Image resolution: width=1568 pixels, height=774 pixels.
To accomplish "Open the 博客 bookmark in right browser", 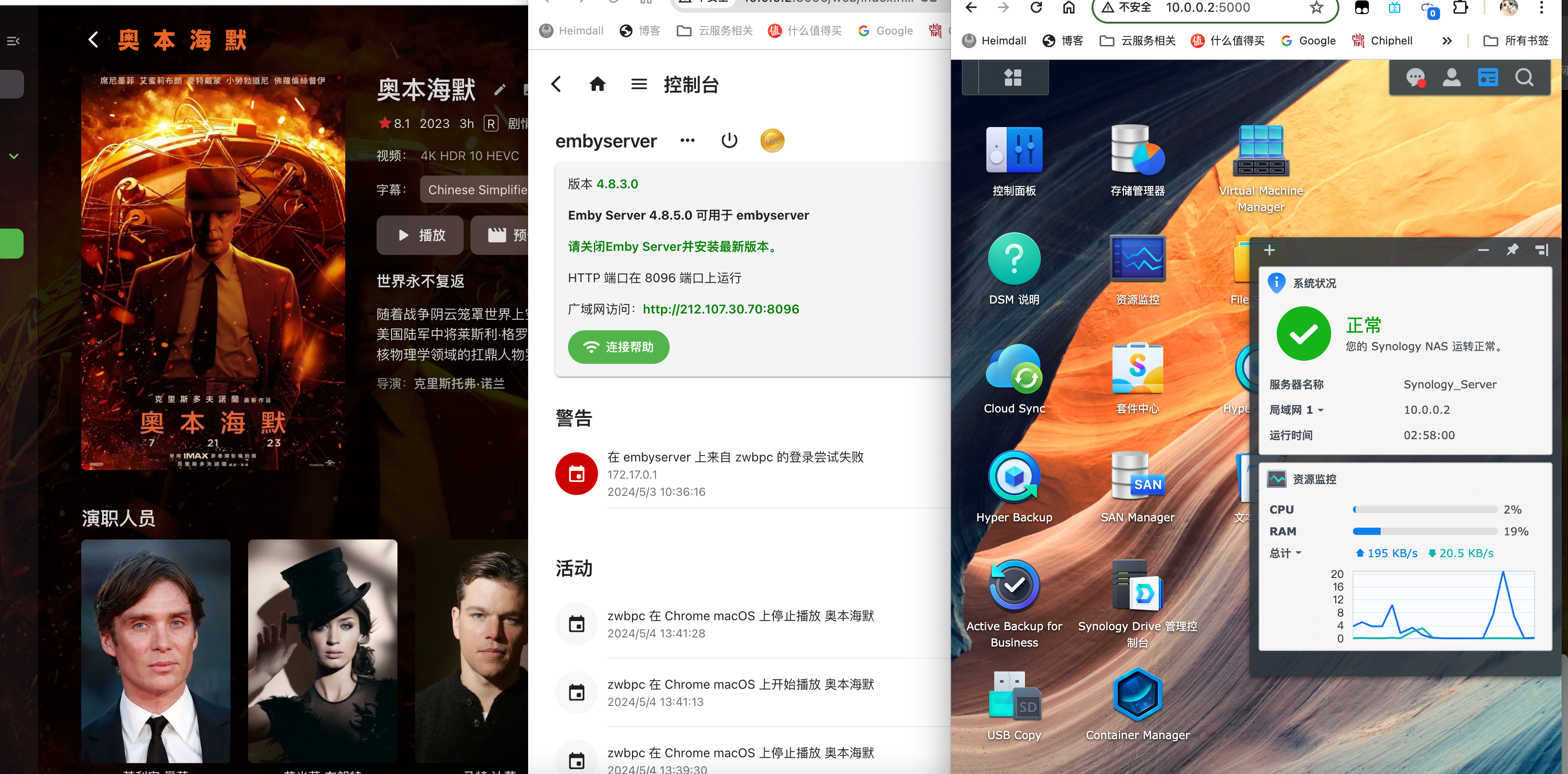I will (x=1062, y=41).
